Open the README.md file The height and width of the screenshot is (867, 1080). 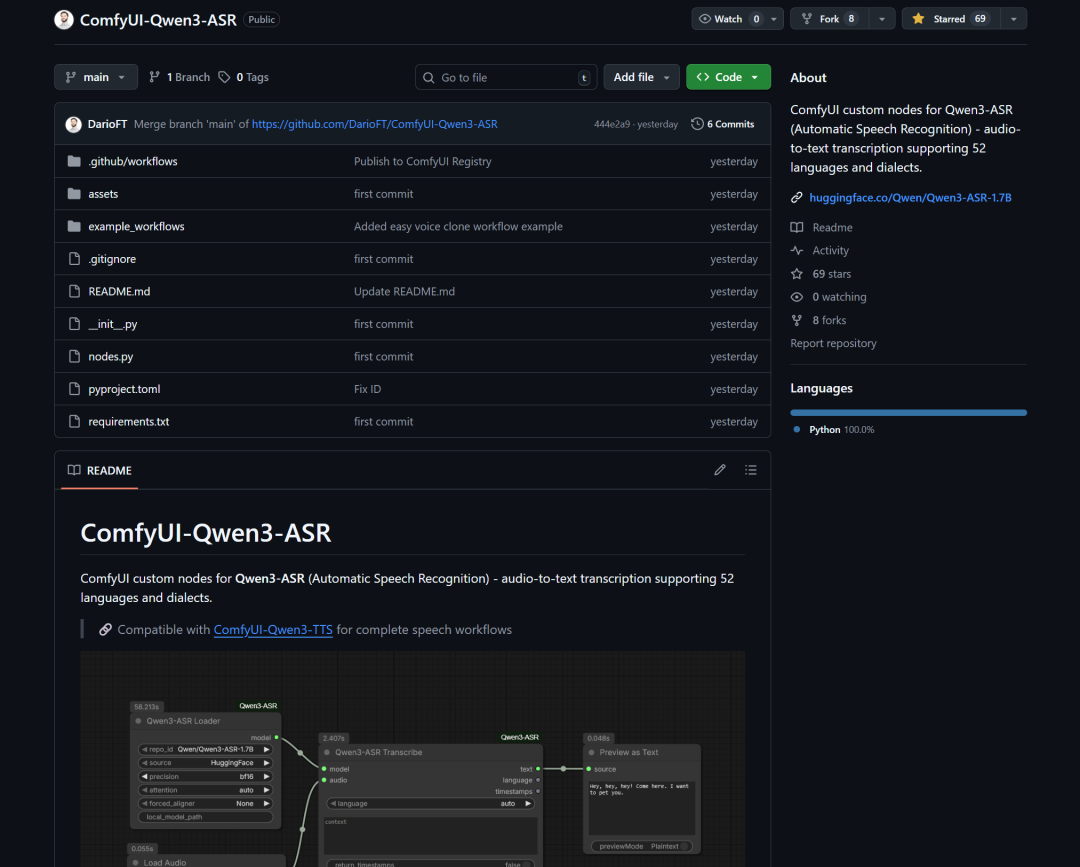(119, 291)
